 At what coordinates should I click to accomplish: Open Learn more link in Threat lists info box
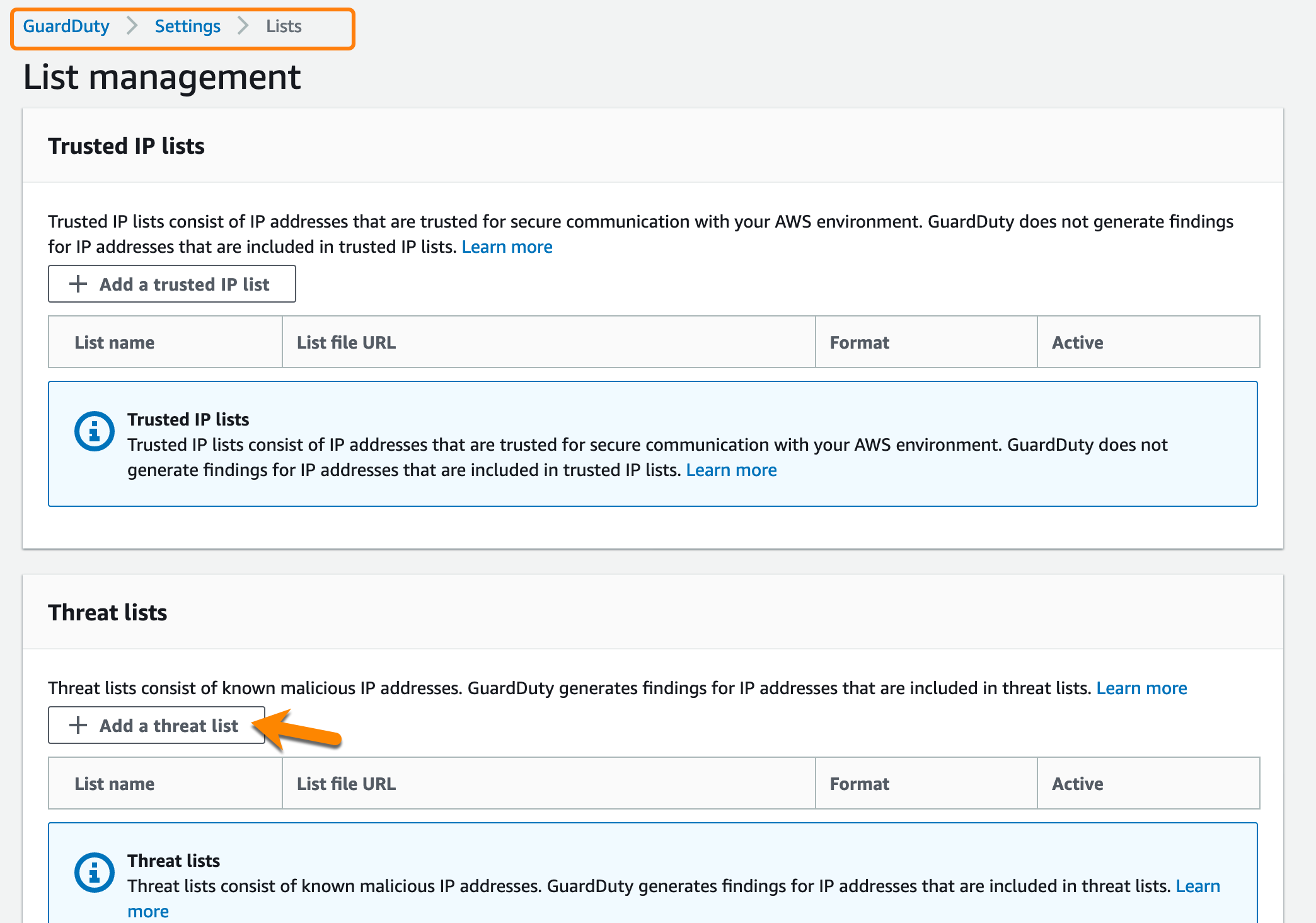(1198, 886)
